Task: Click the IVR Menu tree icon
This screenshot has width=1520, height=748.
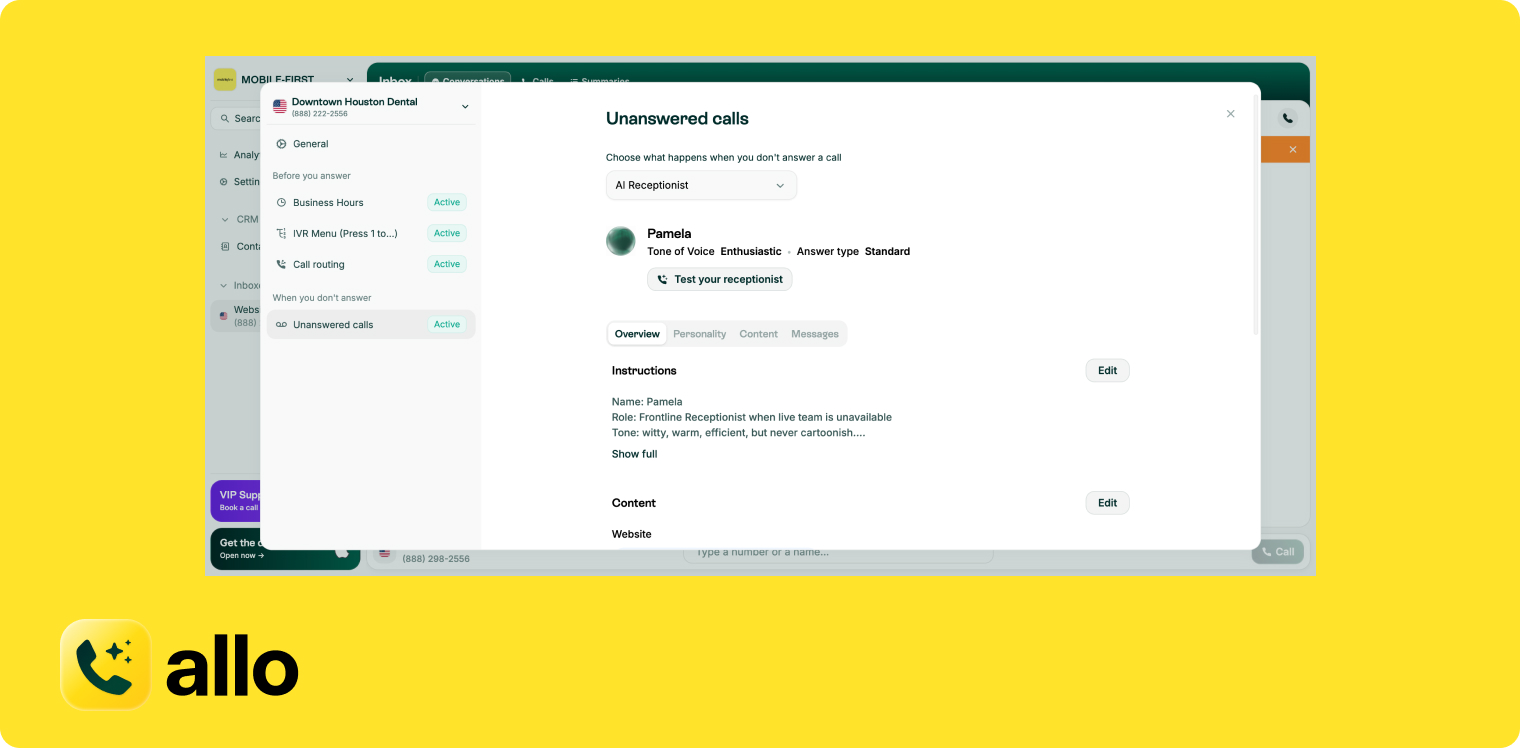Action: pyautogui.click(x=281, y=233)
